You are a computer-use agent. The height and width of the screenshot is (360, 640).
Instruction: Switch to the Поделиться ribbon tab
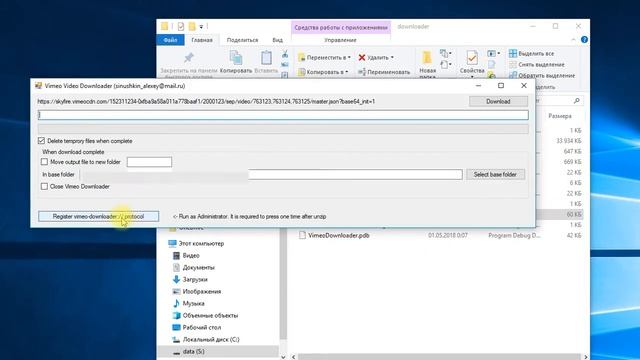click(242, 40)
